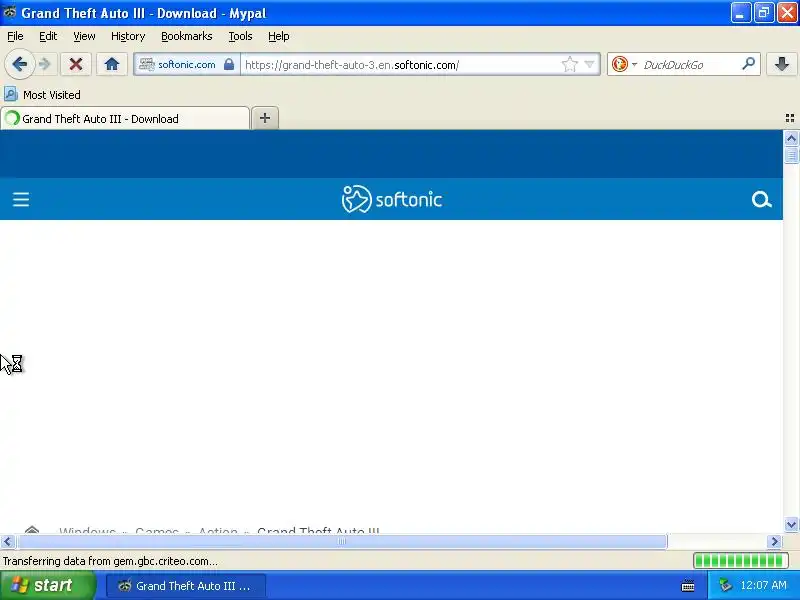This screenshot has height=600, width=800.
Task: Select the Grand Theft Auto III tab
Action: tap(125, 119)
